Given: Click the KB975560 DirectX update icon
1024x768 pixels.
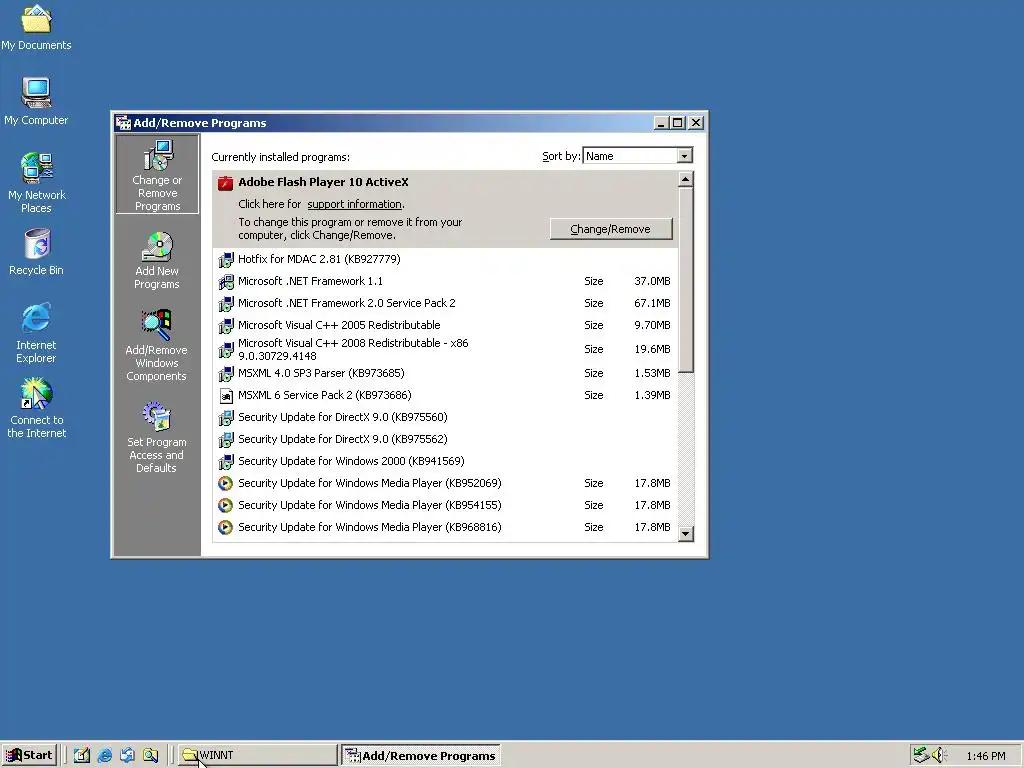Looking at the screenshot, I should [225, 417].
